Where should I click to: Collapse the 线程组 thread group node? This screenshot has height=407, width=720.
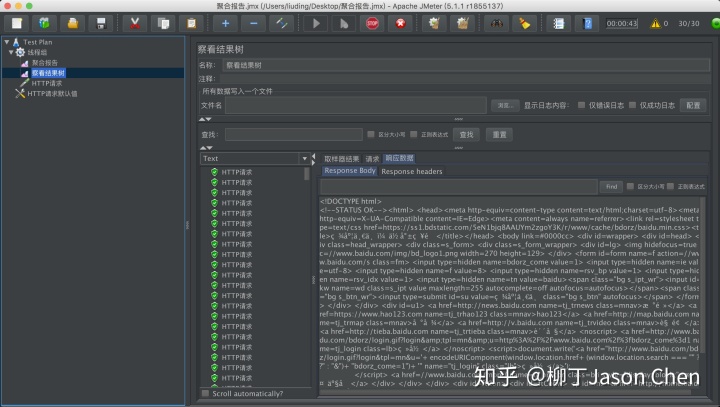(11, 52)
